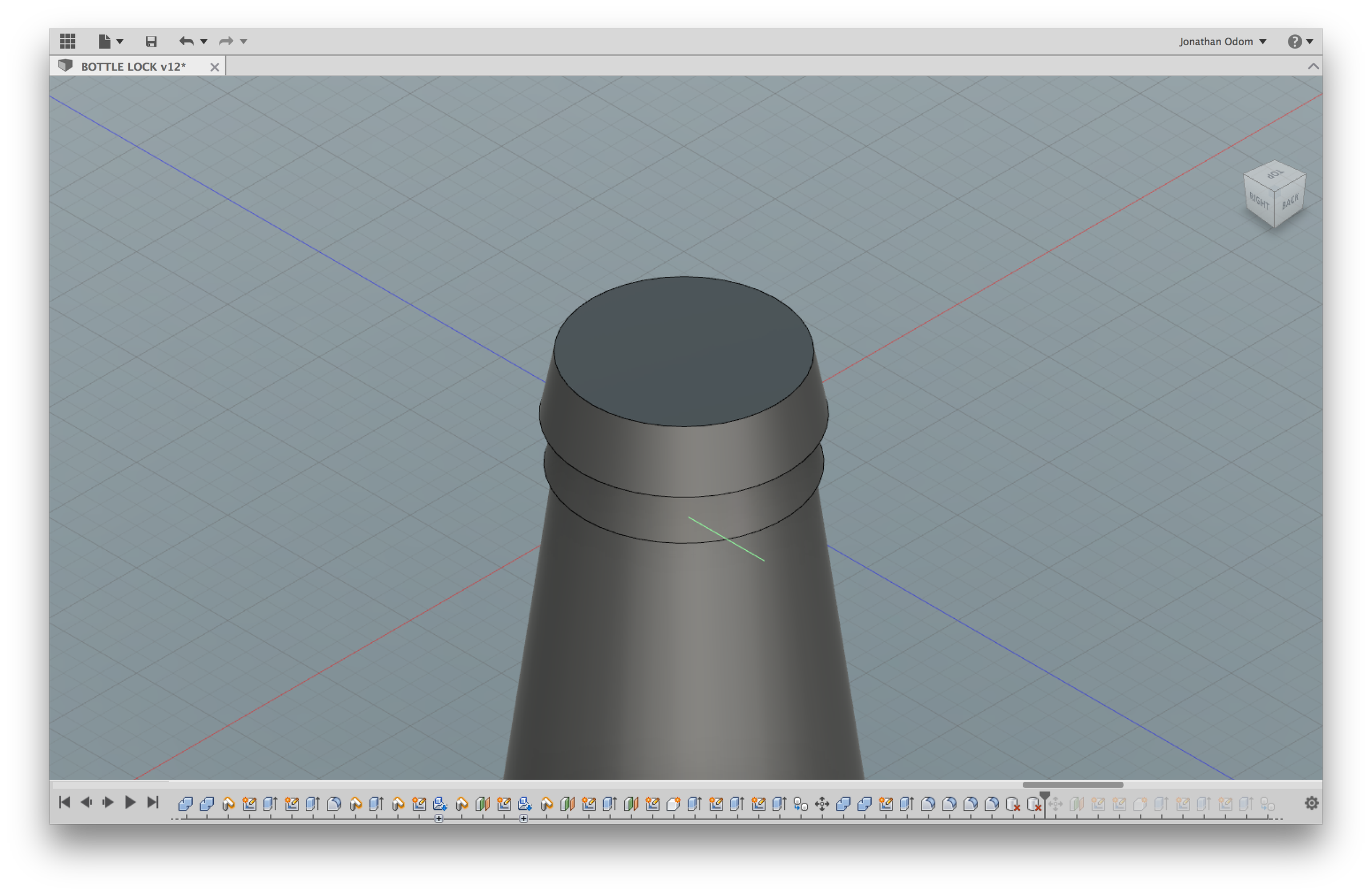Select the first feature in timeline

(185, 803)
